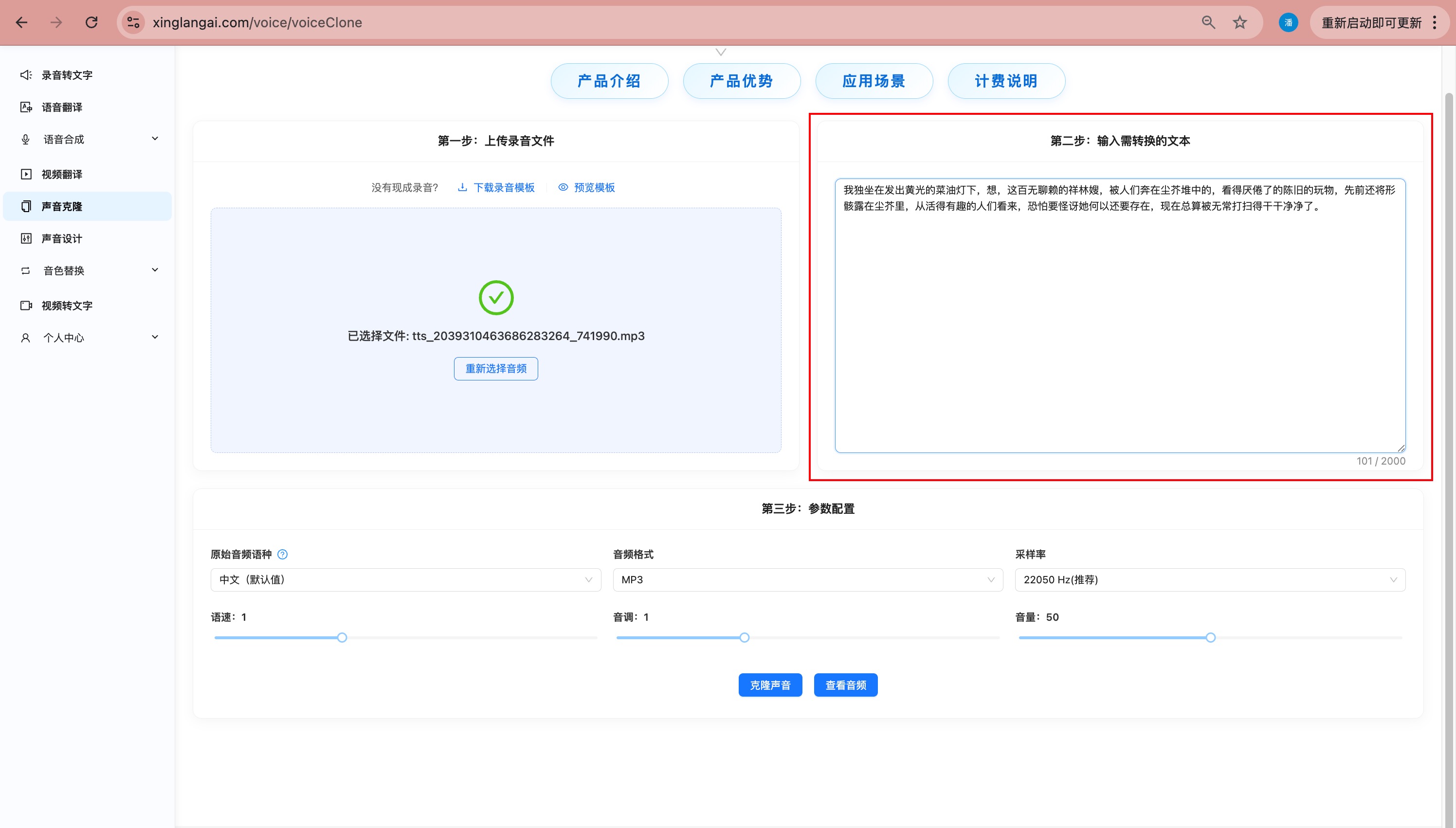Open the 采样率 dropdown showing 22050 Hz
The width and height of the screenshot is (1456, 828).
[1210, 579]
